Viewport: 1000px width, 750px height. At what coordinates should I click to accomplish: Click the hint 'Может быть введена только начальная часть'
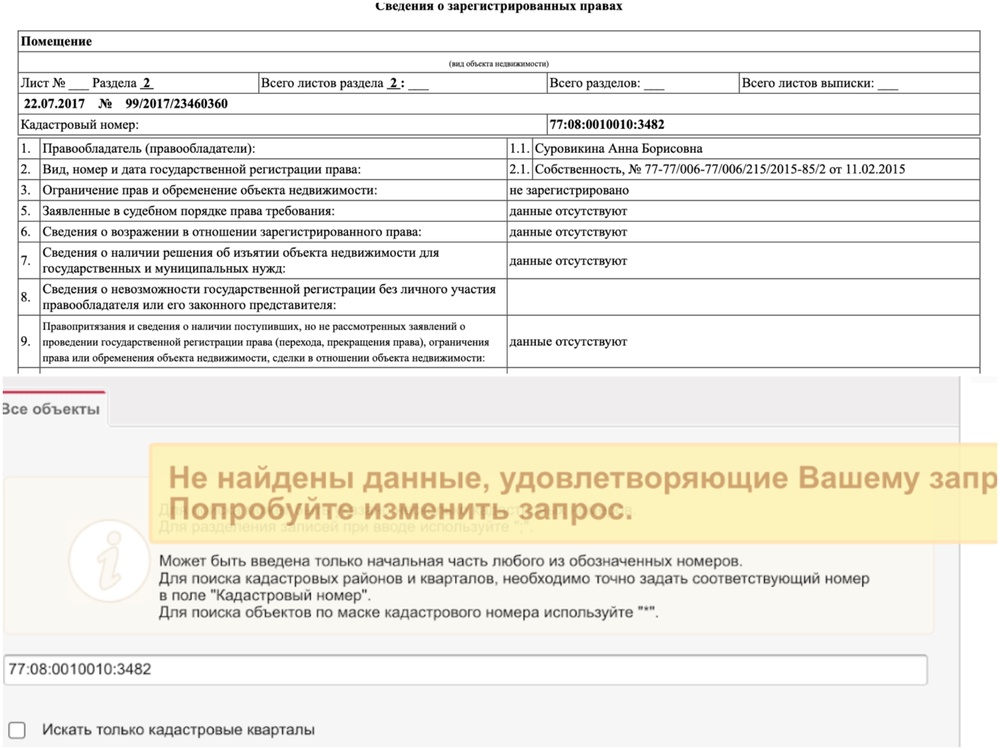pos(451,561)
